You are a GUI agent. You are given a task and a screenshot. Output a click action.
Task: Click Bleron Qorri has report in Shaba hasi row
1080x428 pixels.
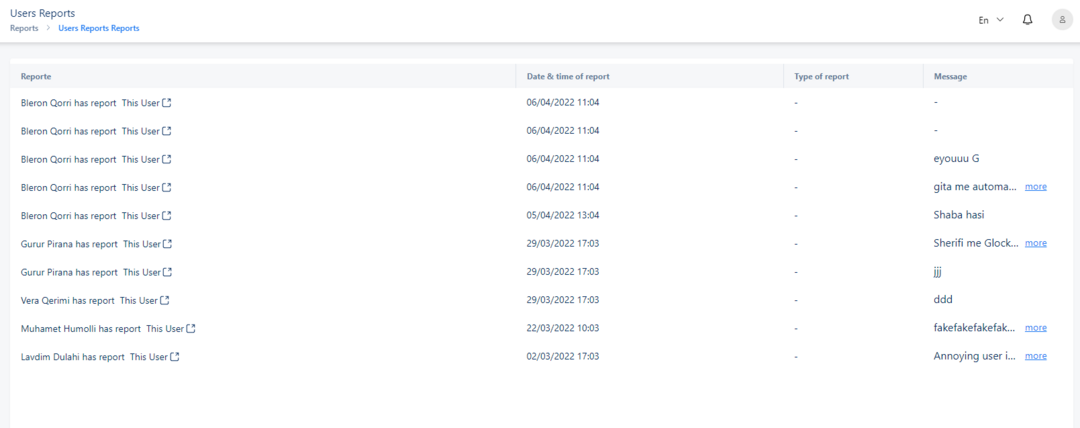pyautogui.click(x=68, y=216)
